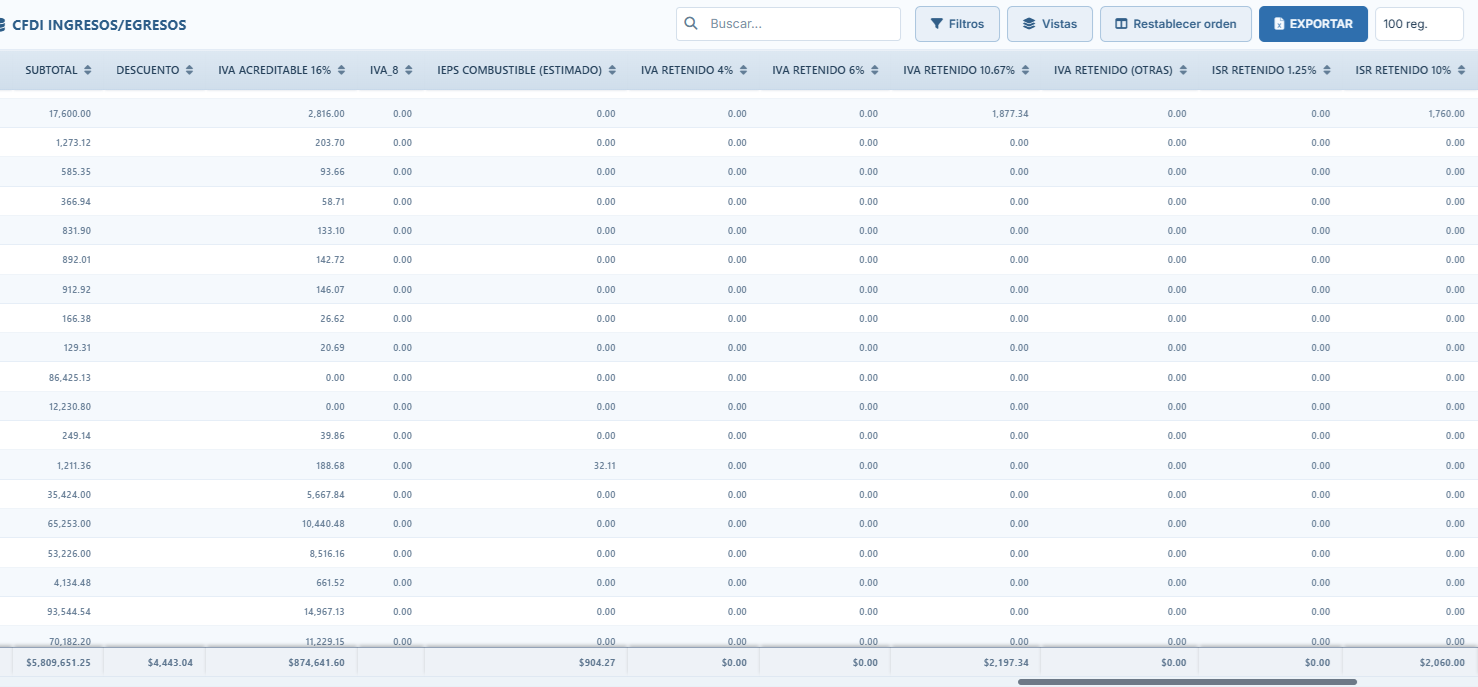Open the Vistas menu
This screenshot has height=687, width=1478.
point(1050,24)
